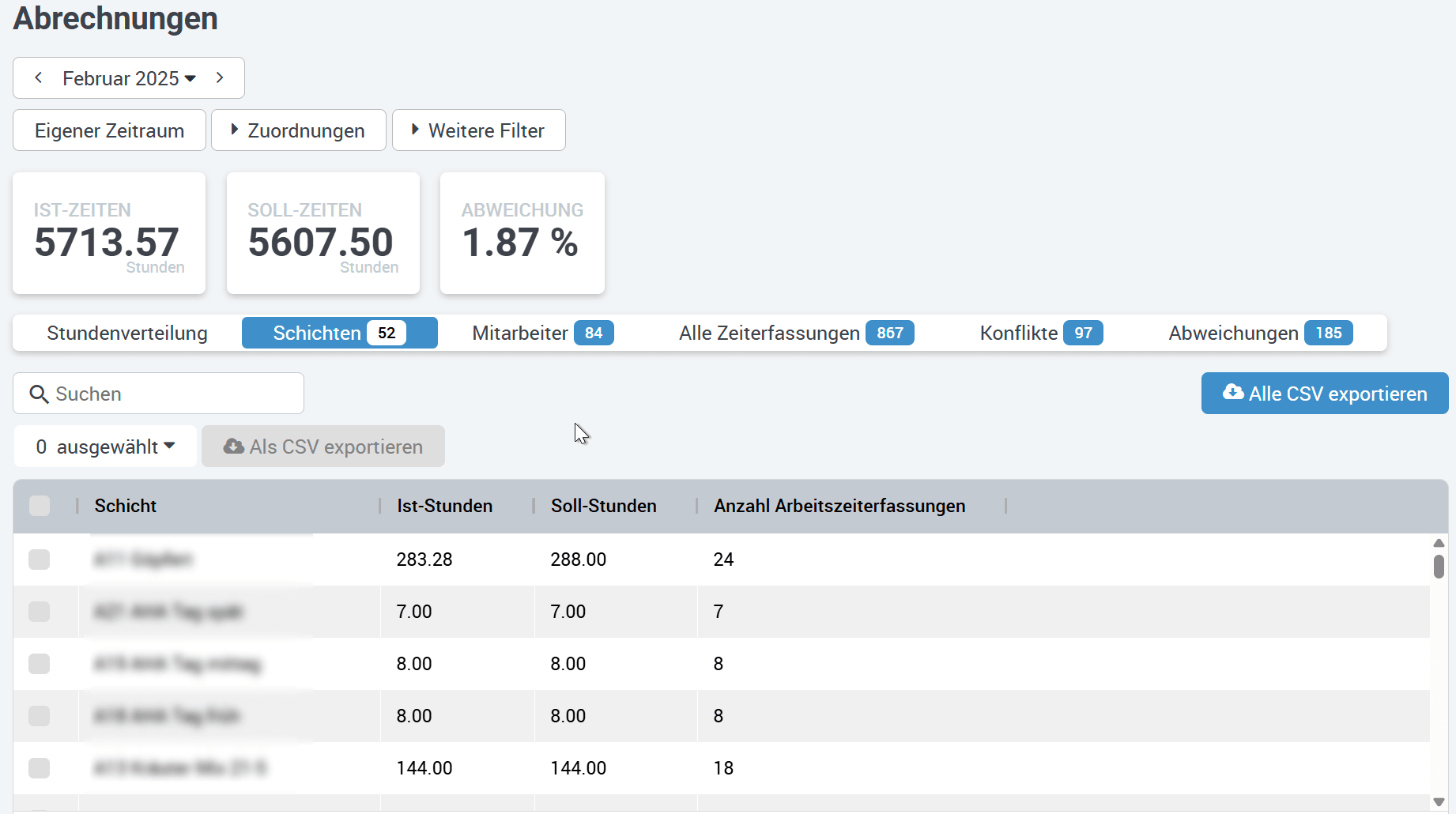Go to previous month with the left arrow
The height and width of the screenshot is (814, 1456).
click(38, 77)
